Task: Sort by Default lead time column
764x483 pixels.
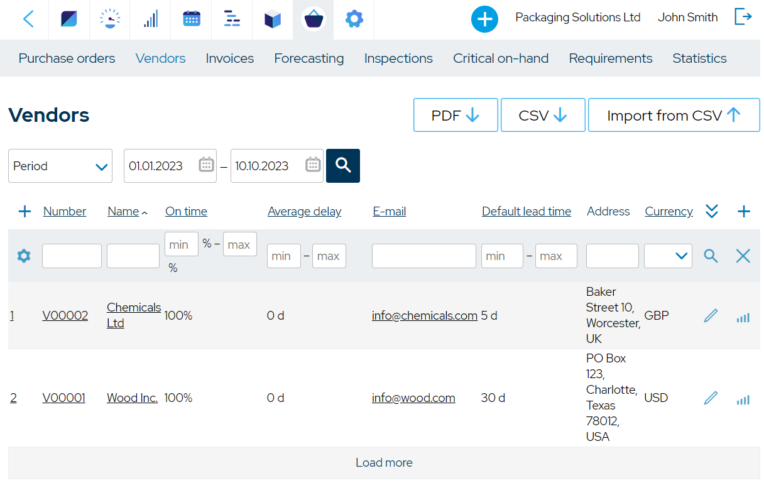Action: point(526,212)
